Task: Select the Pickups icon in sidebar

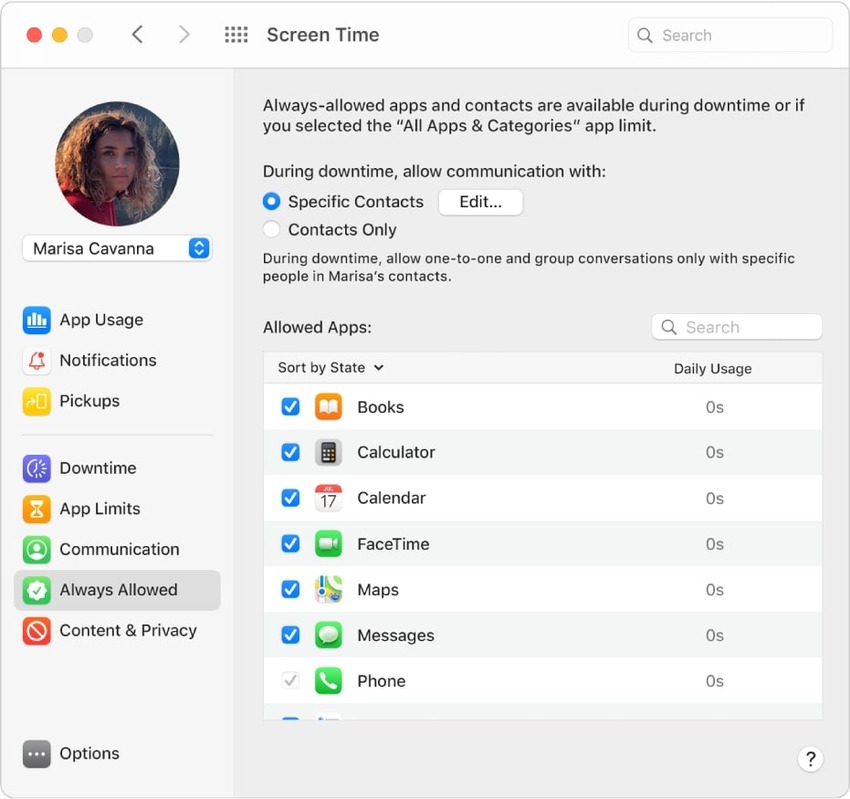Action: (x=37, y=402)
